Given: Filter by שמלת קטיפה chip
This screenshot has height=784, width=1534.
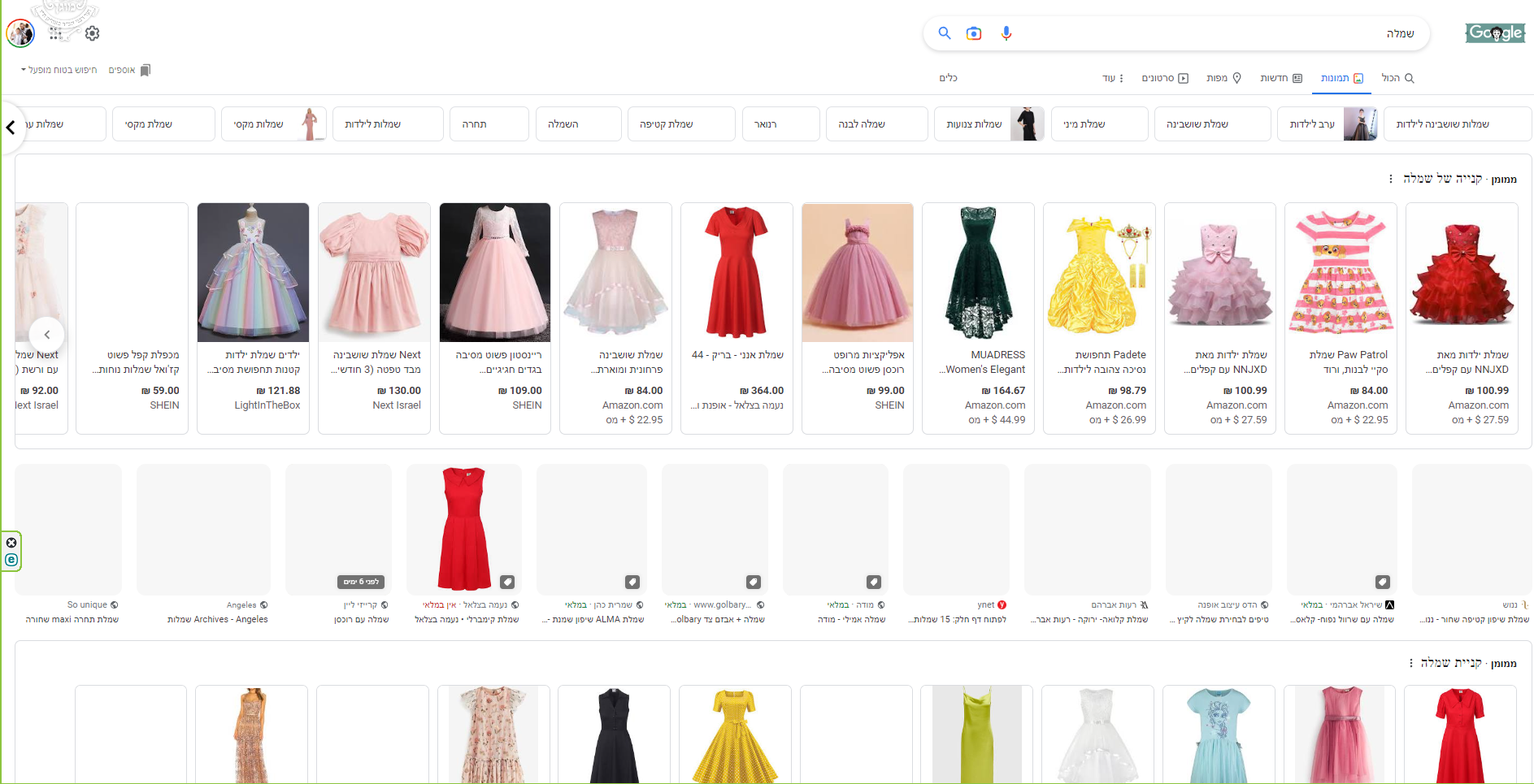Looking at the screenshot, I should click(681, 124).
